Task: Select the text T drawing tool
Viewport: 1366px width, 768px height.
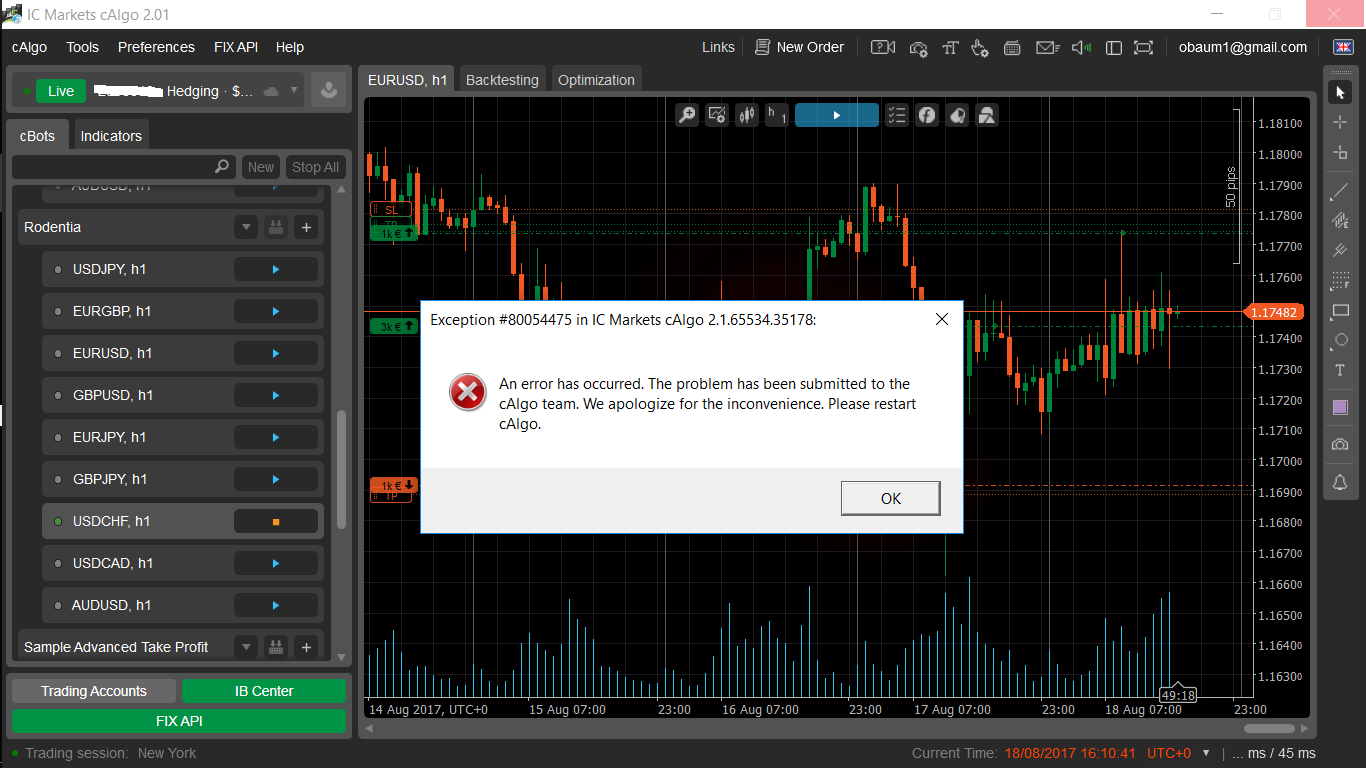Action: tap(1340, 370)
